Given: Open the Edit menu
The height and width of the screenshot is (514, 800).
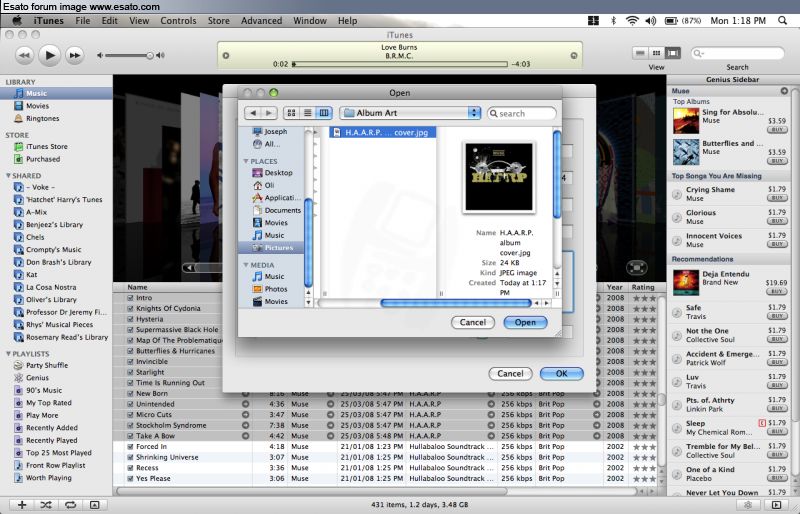Looking at the screenshot, I should point(109,21).
